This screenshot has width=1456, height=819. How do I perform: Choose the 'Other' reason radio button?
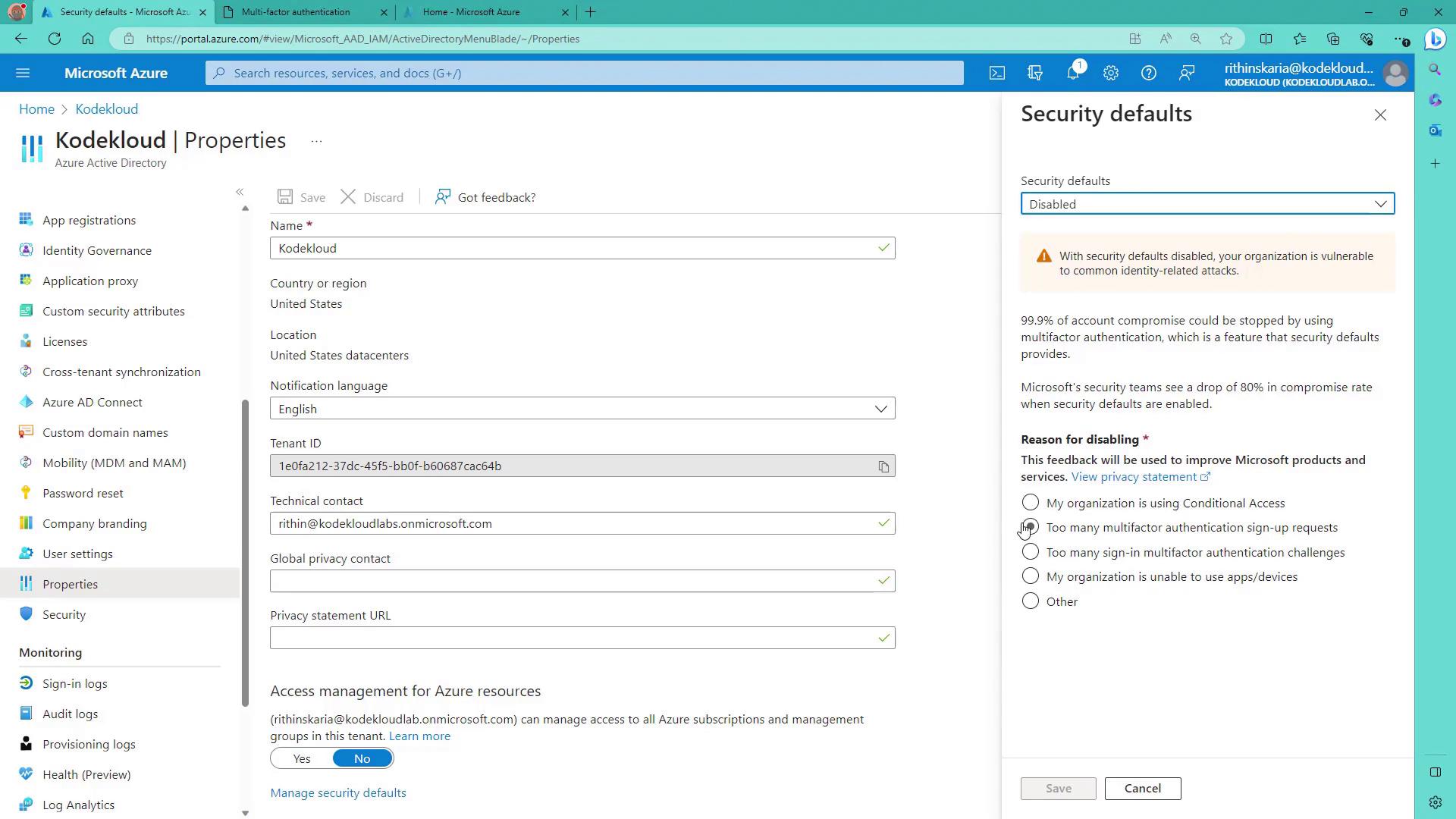click(x=1030, y=601)
